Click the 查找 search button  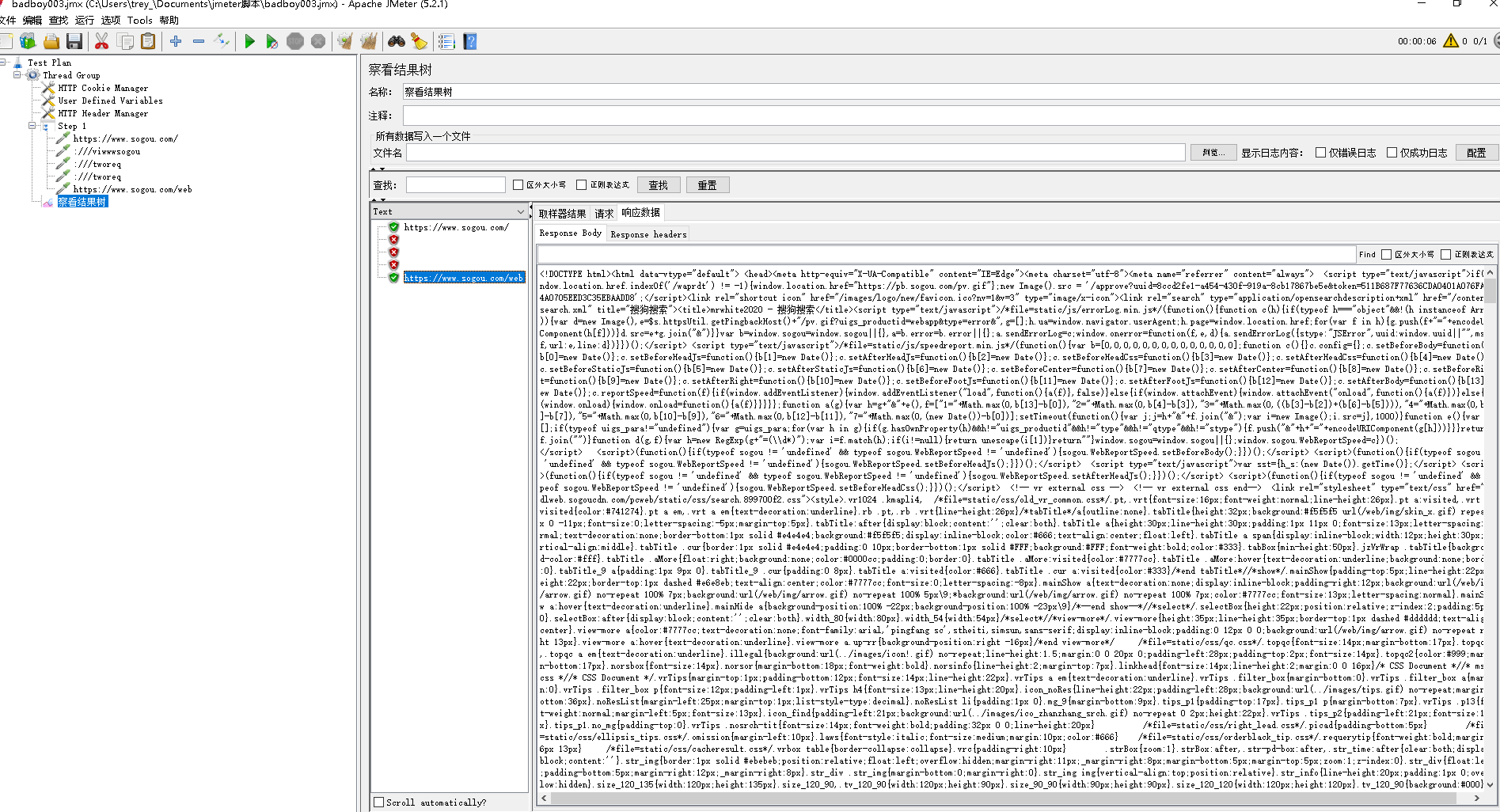pos(659,185)
